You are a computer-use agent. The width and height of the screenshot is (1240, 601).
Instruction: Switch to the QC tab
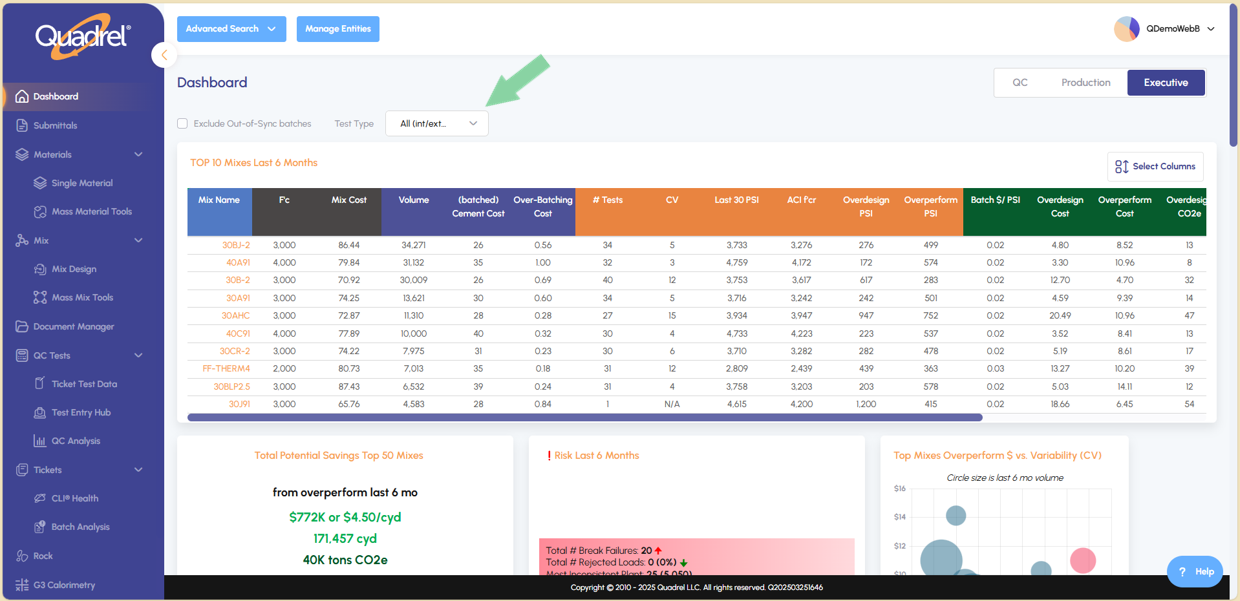coord(1020,83)
